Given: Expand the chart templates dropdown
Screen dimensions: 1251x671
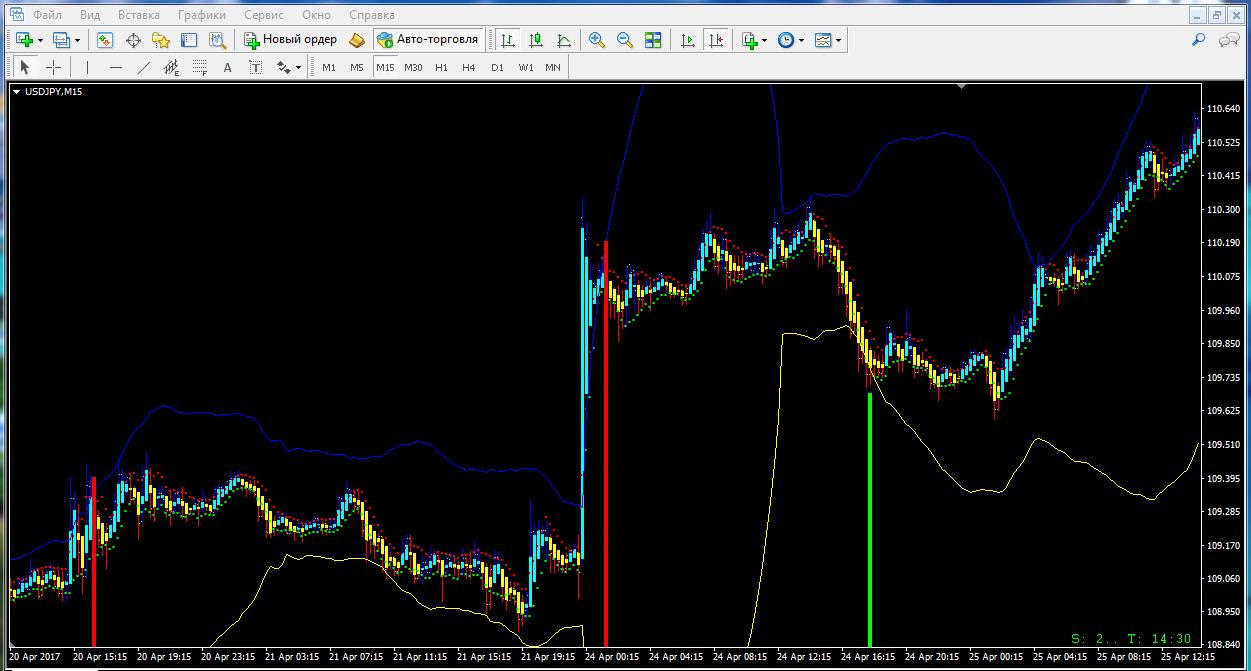Looking at the screenshot, I should (x=838, y=41).
